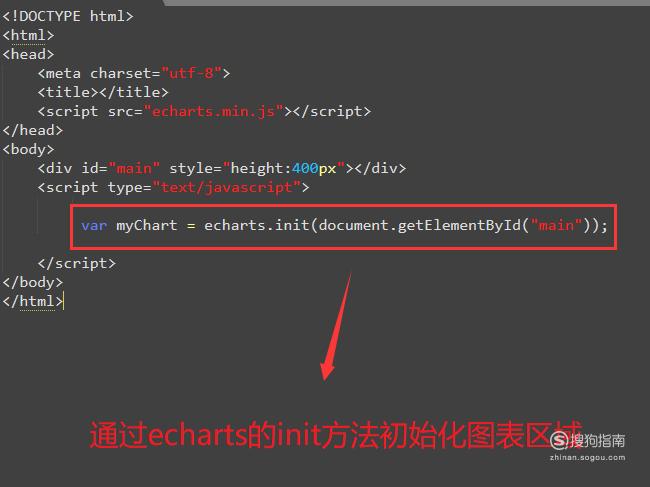Click the opening head tag
This screenshot has height=487, width=650.
[28, 54]
